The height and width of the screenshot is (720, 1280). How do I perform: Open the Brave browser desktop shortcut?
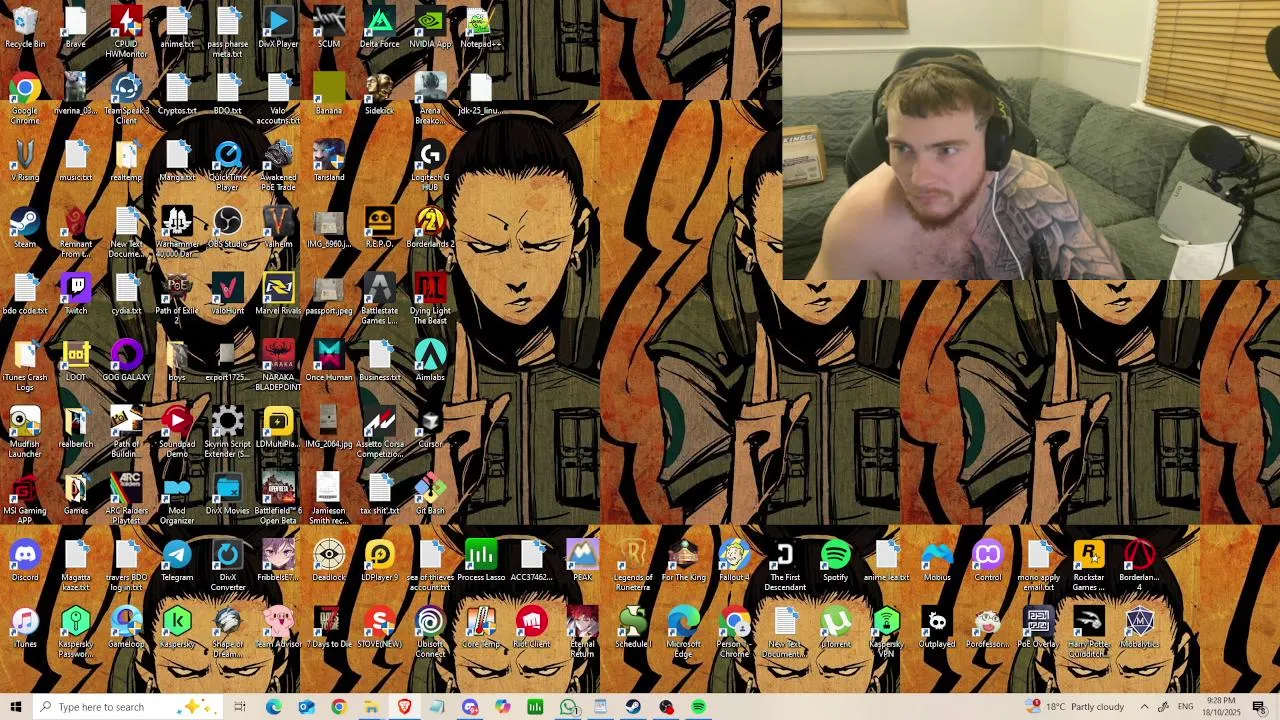(76, 28)
